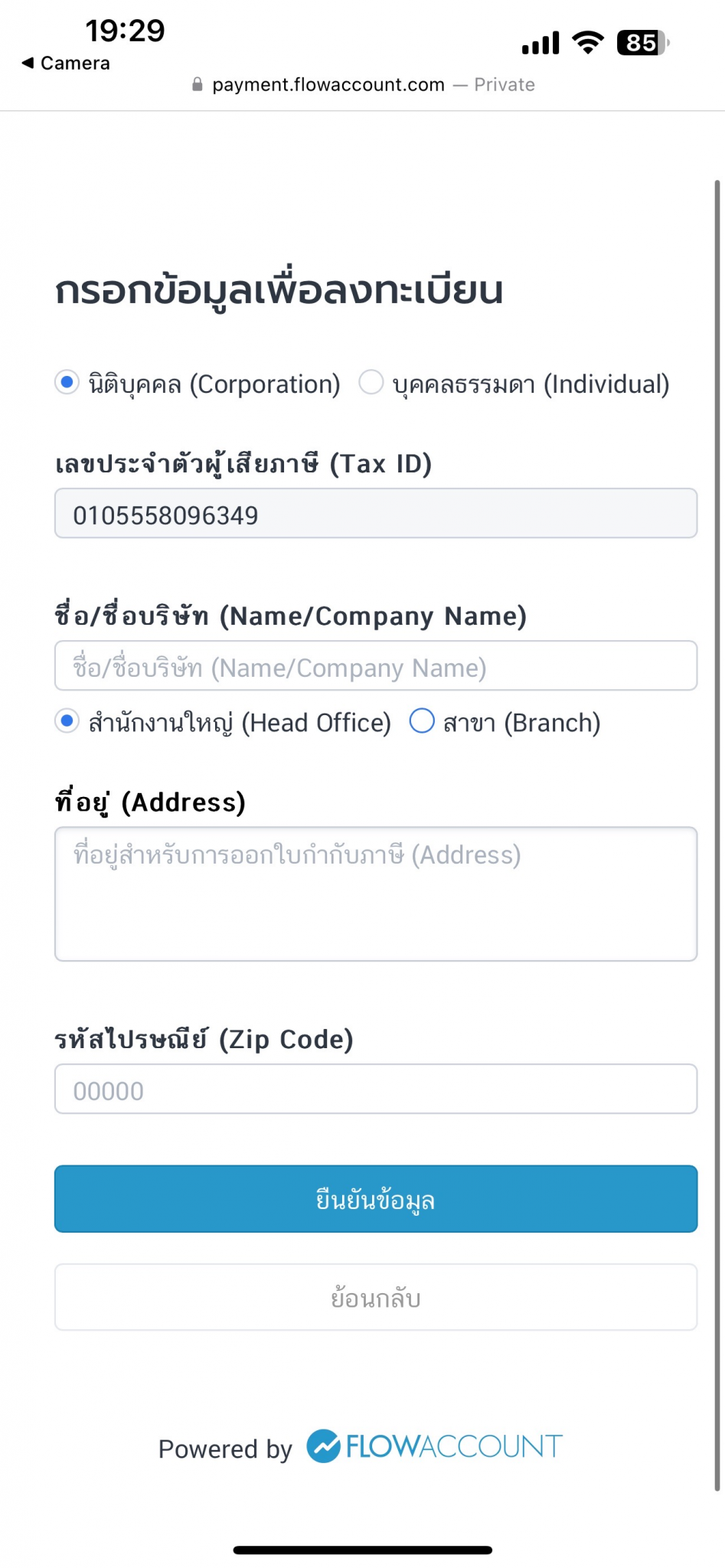
Task: Click the clock showing 19:29
Action: tap(125, 31)
